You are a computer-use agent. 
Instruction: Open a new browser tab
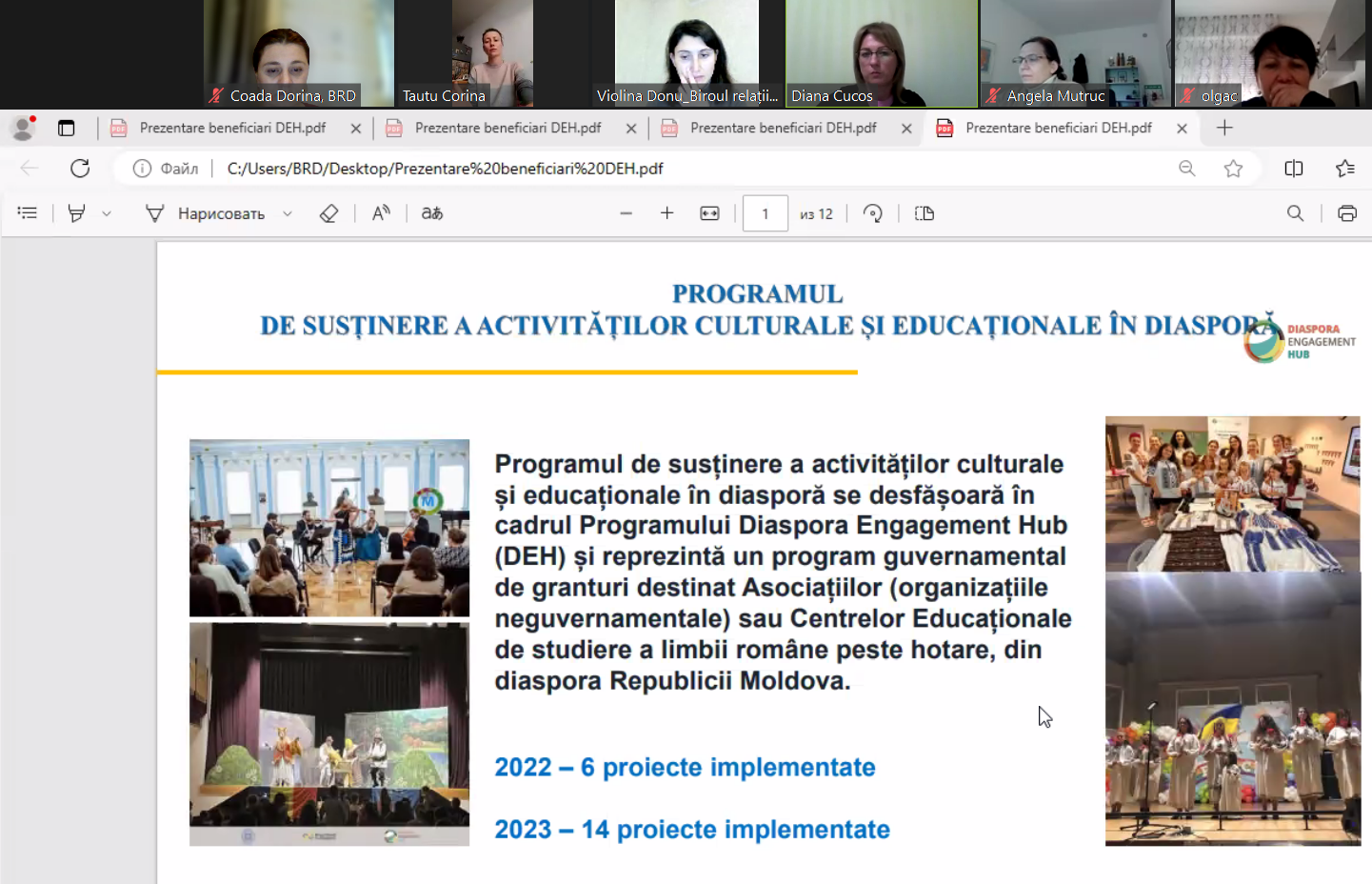1224,128
